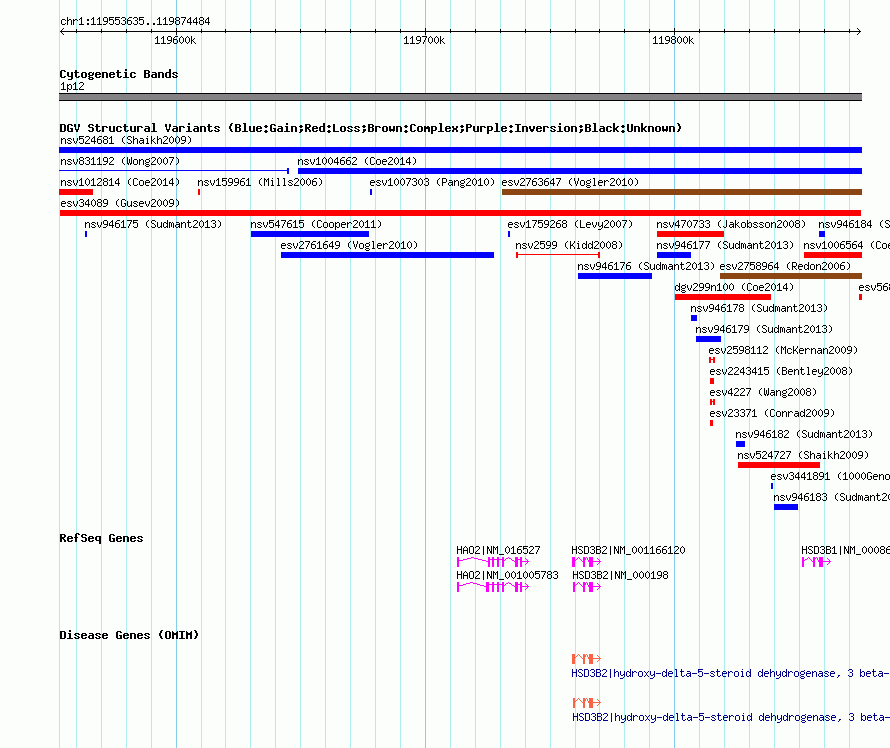Click the nsv547615 (Cooper2011) blue bar
Image resolution: width=890 pixels, height=748 pixels.
[310, 234]
